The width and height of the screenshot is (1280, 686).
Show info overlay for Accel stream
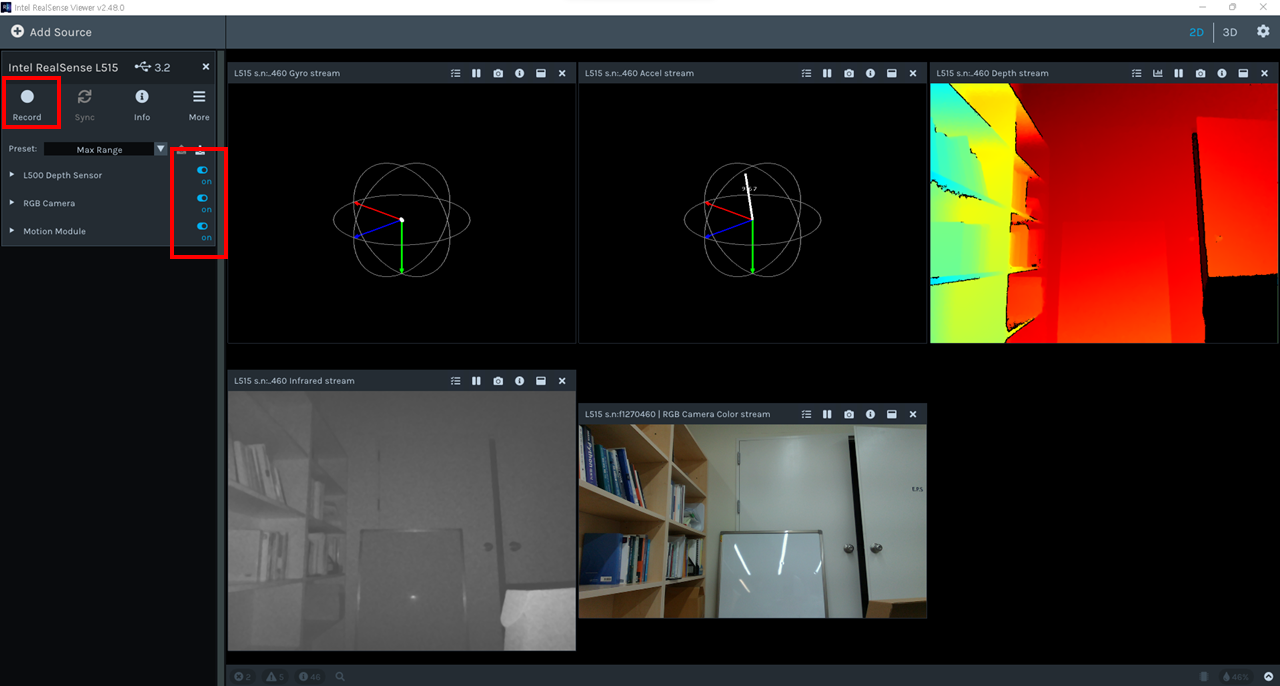[x=871, y=73]
